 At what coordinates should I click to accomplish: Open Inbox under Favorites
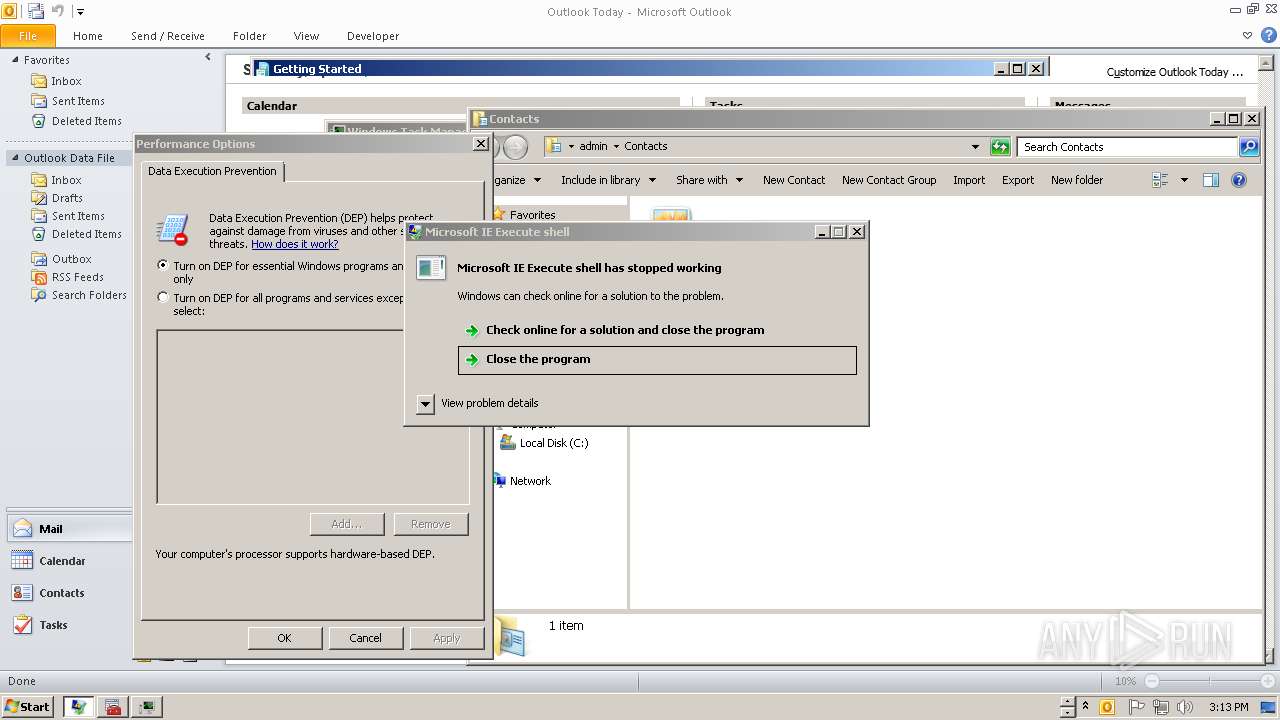pyautogui.click(x=66, y=81)
